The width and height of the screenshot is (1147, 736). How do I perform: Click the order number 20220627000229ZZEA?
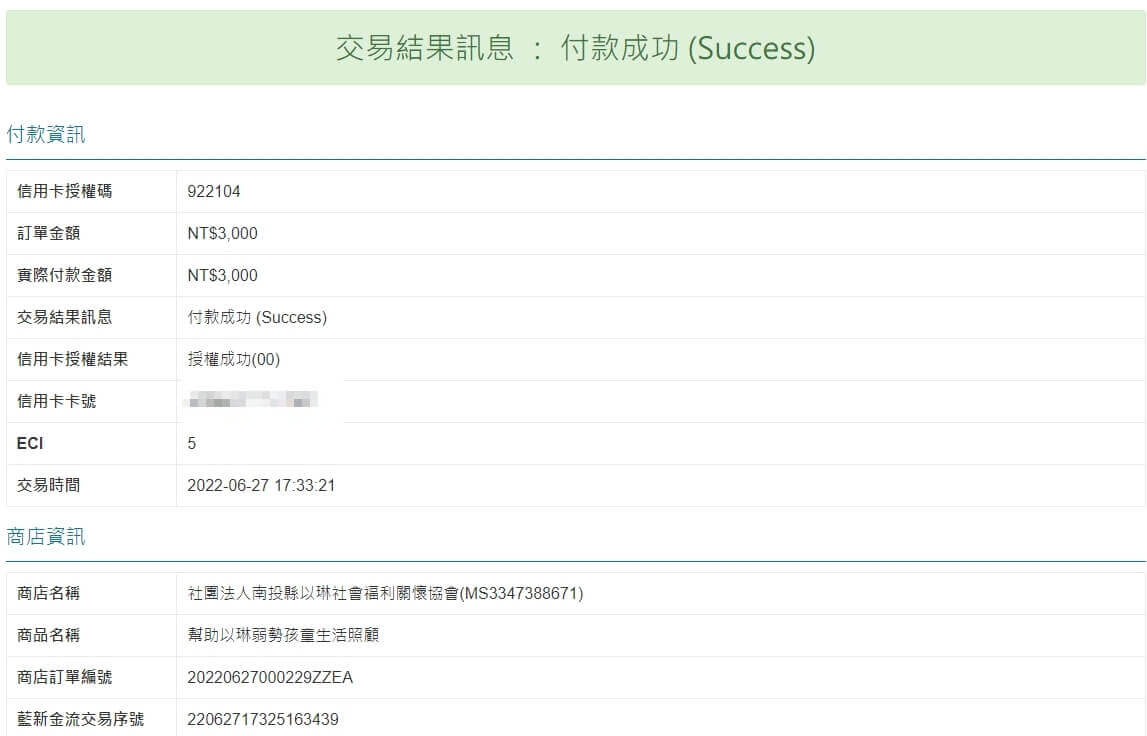click(x=270, y=678)
